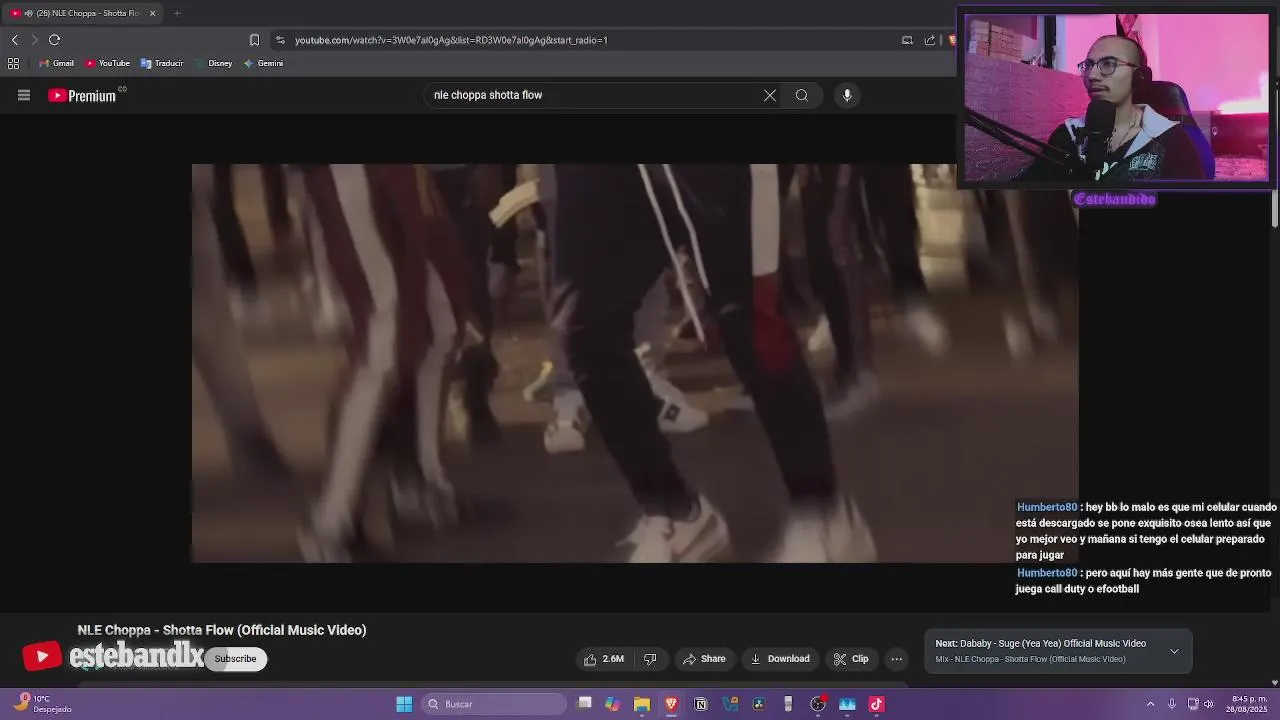The image size is (1280, 720).
Task: Subscribe to the NLE Choppa channel
Action: click(235, 659)
